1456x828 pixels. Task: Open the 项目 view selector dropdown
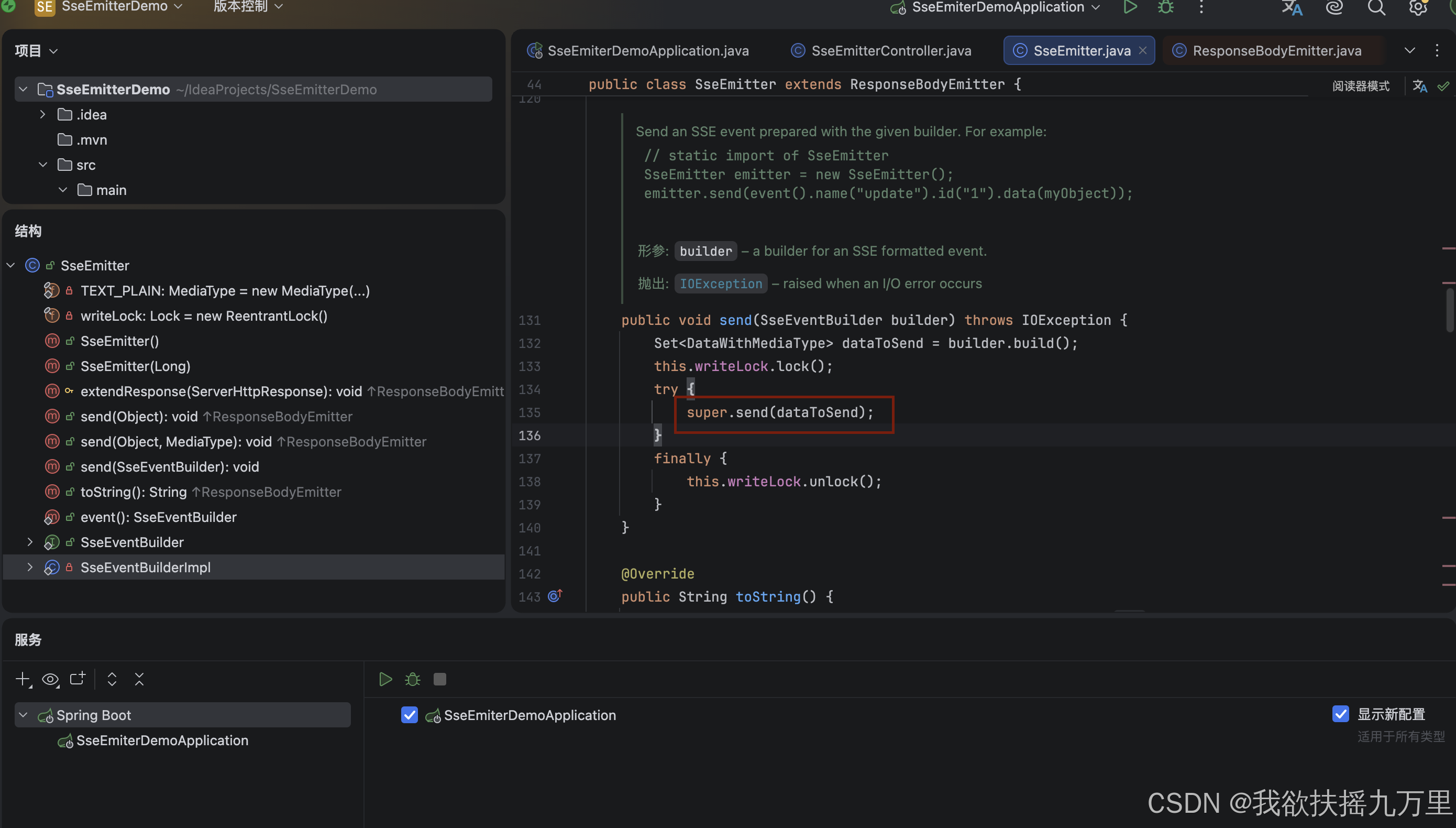pyautogui.click(x=36, y=51)
